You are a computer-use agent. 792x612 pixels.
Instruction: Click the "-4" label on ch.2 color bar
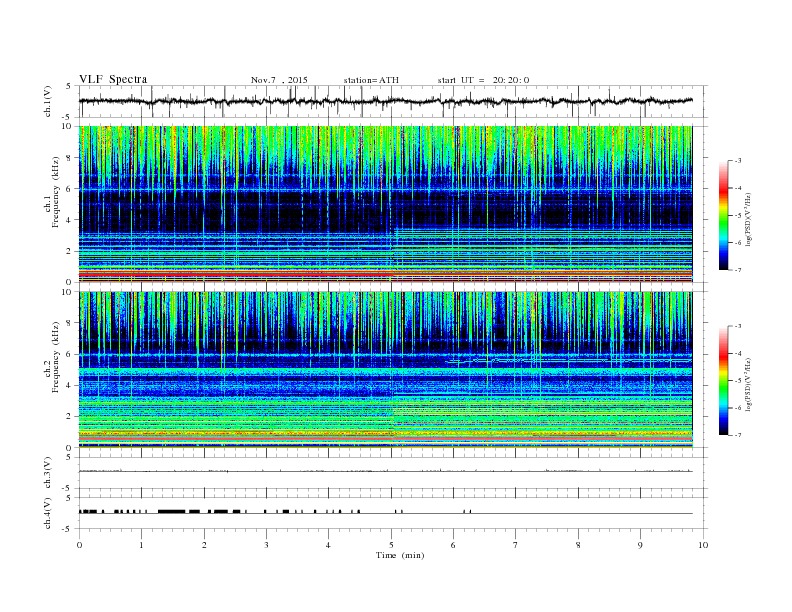[738, 353]
